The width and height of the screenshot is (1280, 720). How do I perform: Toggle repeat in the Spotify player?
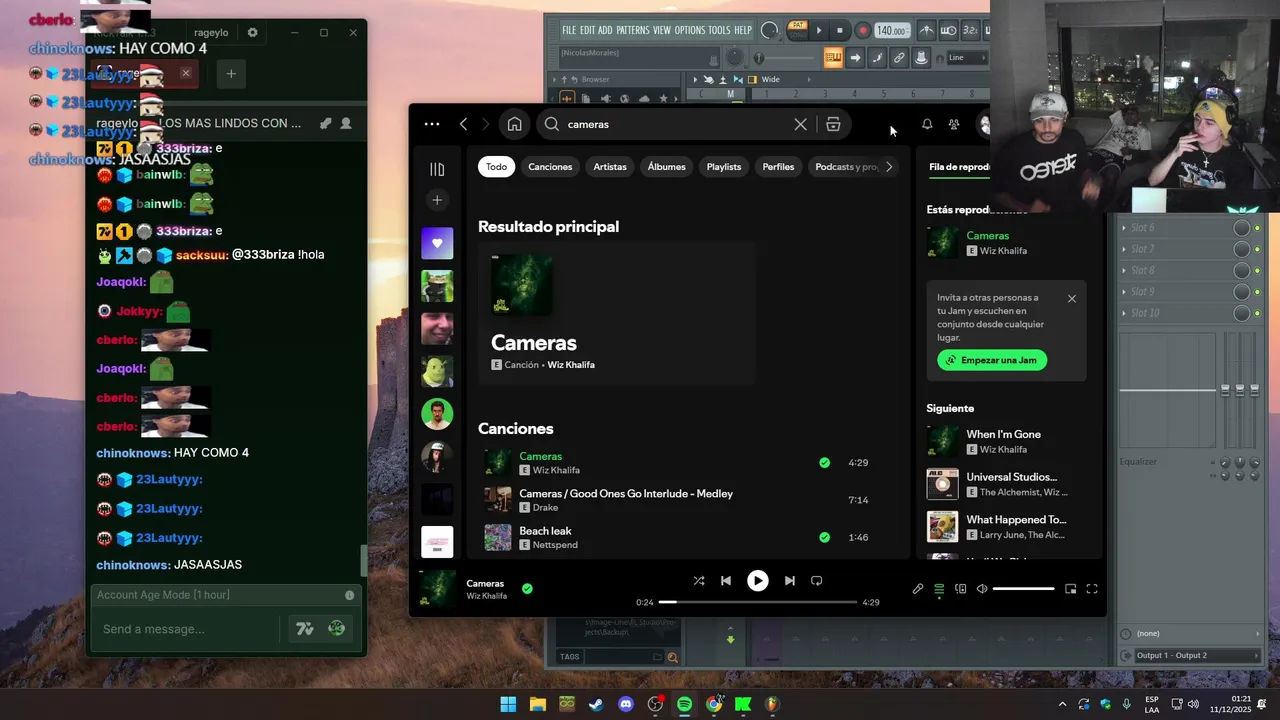(x=816, y=580)
